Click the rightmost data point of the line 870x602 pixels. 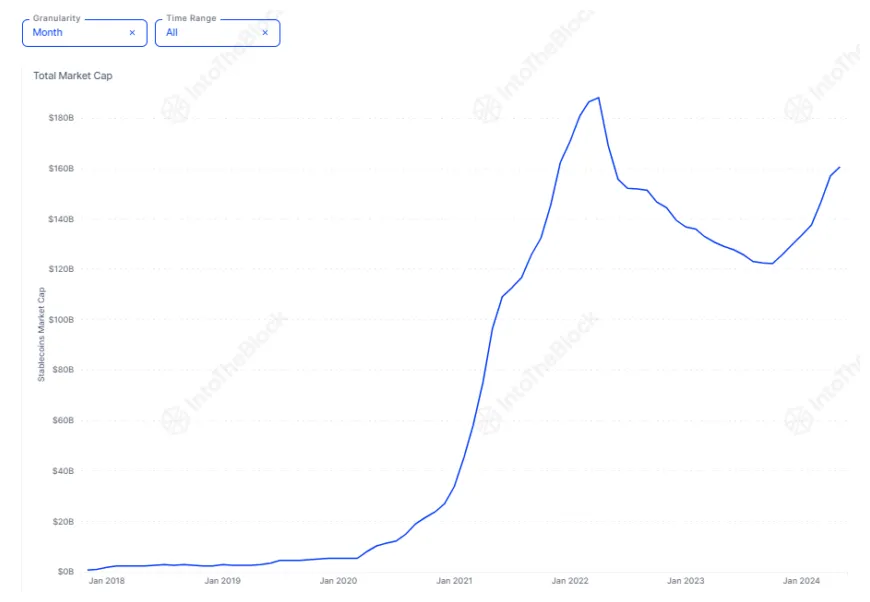point(840,166)
